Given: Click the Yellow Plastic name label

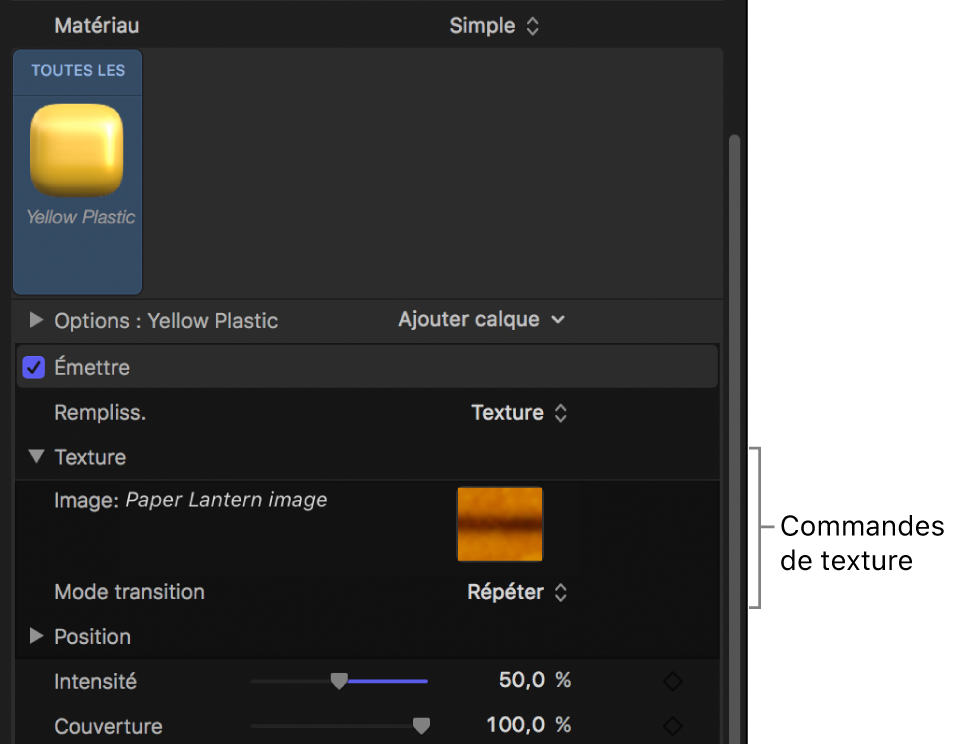Looking at the screenshot, I should [x=80, y=217].
